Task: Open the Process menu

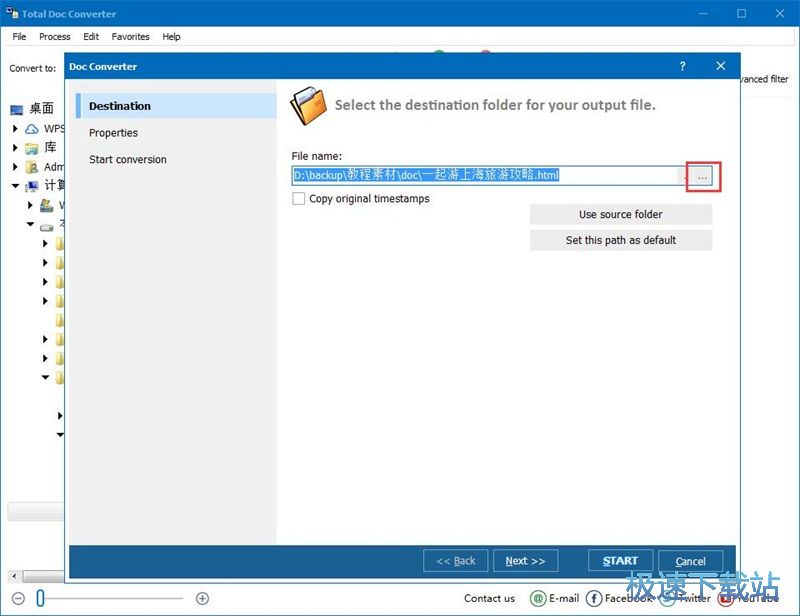Action: [55, 37]
